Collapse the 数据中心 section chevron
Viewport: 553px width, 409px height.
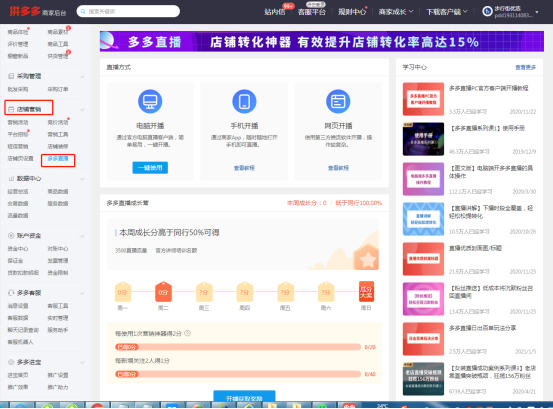[82, 179]
